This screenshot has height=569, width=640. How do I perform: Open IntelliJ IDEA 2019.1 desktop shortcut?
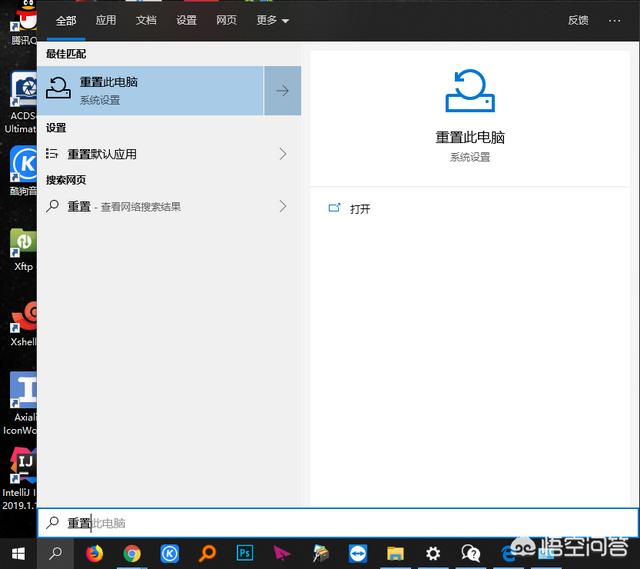coord(19,478)
